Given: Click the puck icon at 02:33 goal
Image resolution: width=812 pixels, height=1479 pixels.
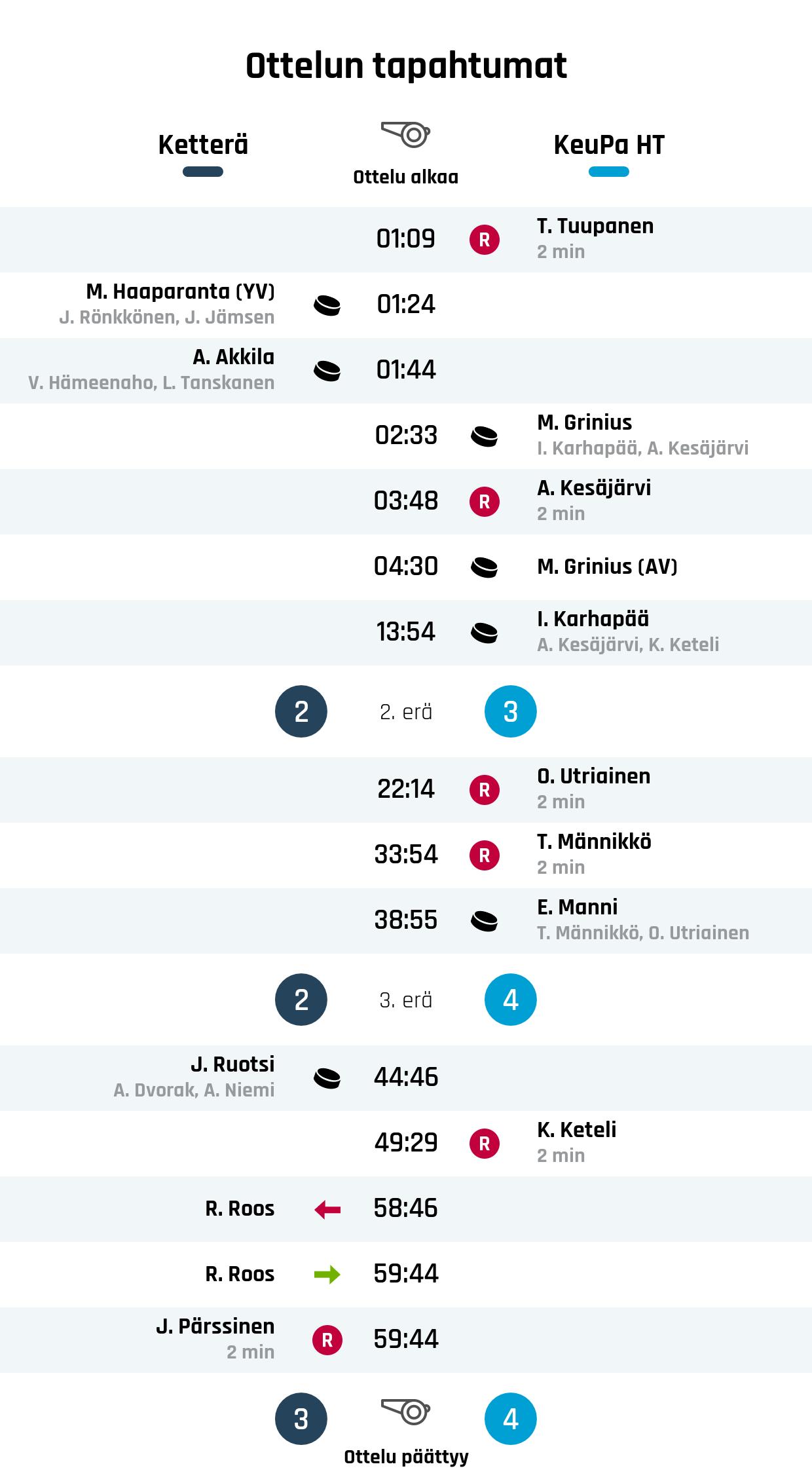Looking at the screenshot, I should 485,436.
